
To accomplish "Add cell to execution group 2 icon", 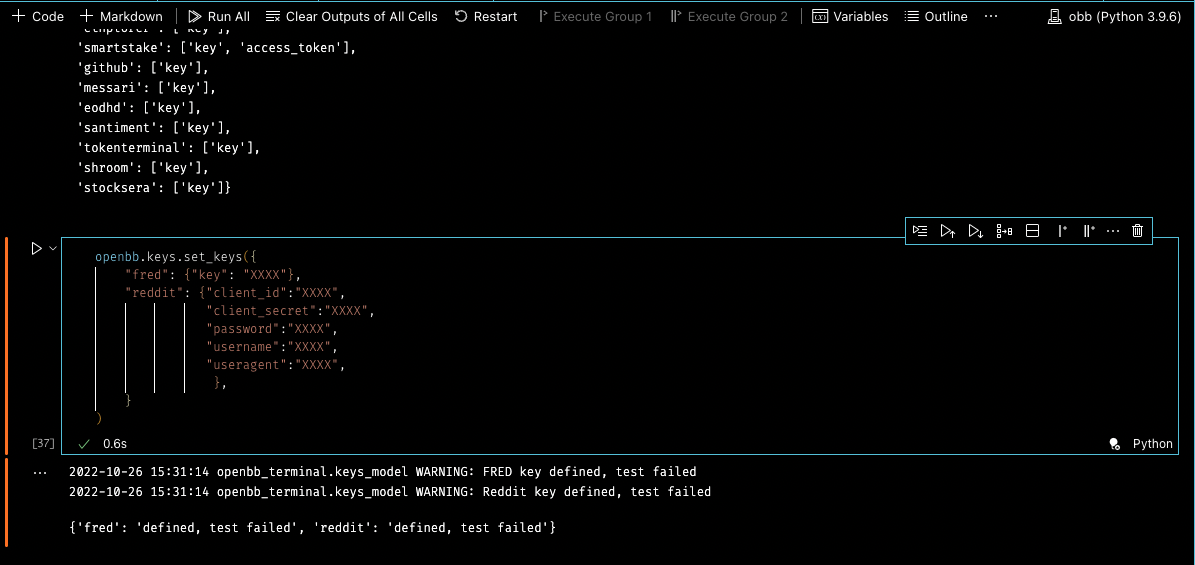I will click(1089, 231).
